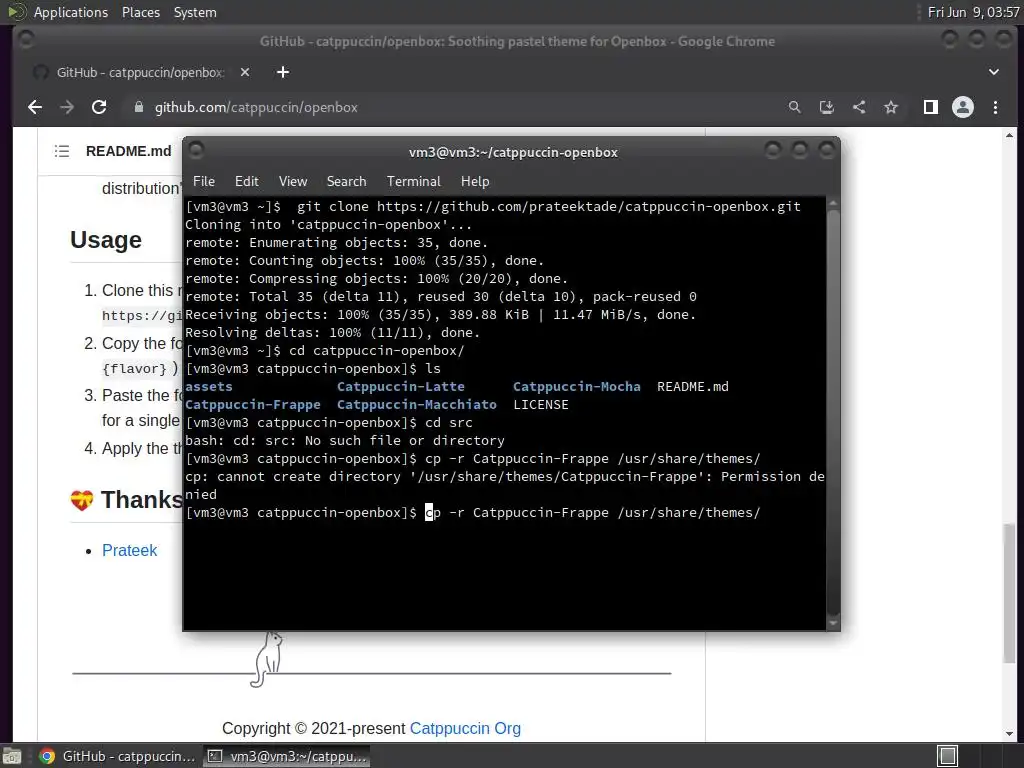Open terminal File menu
This screenshot has height=768, width=1024.
pos(204,182)
